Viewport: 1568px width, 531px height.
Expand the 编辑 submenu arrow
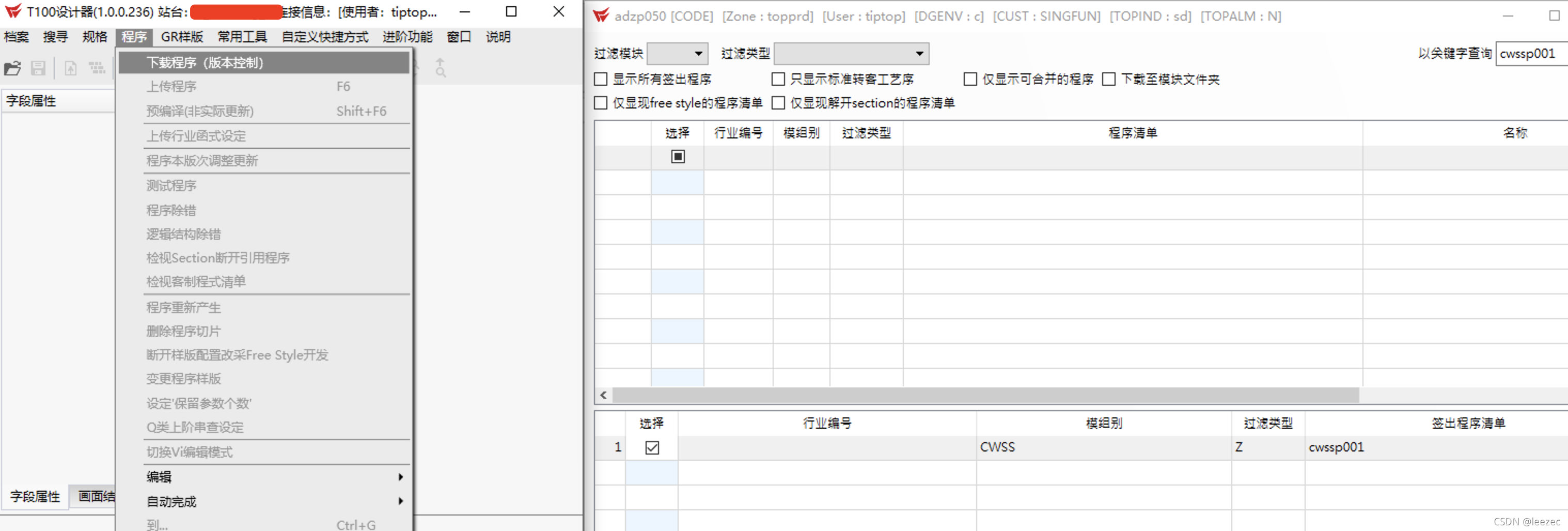401,477
